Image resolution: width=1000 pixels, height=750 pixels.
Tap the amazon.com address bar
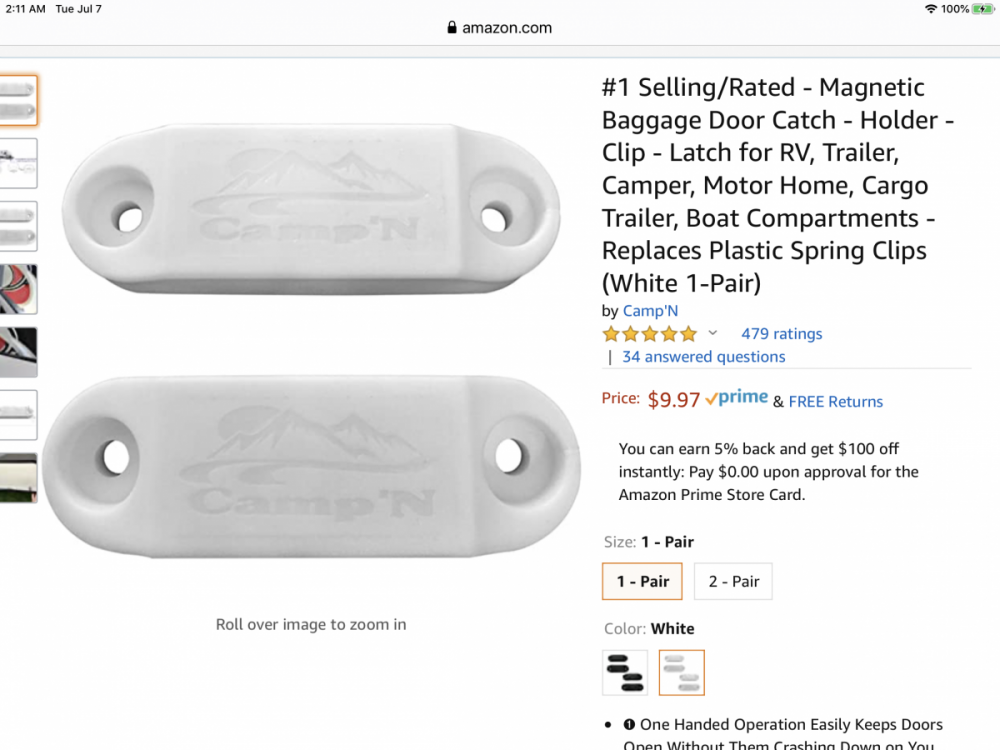500,28
